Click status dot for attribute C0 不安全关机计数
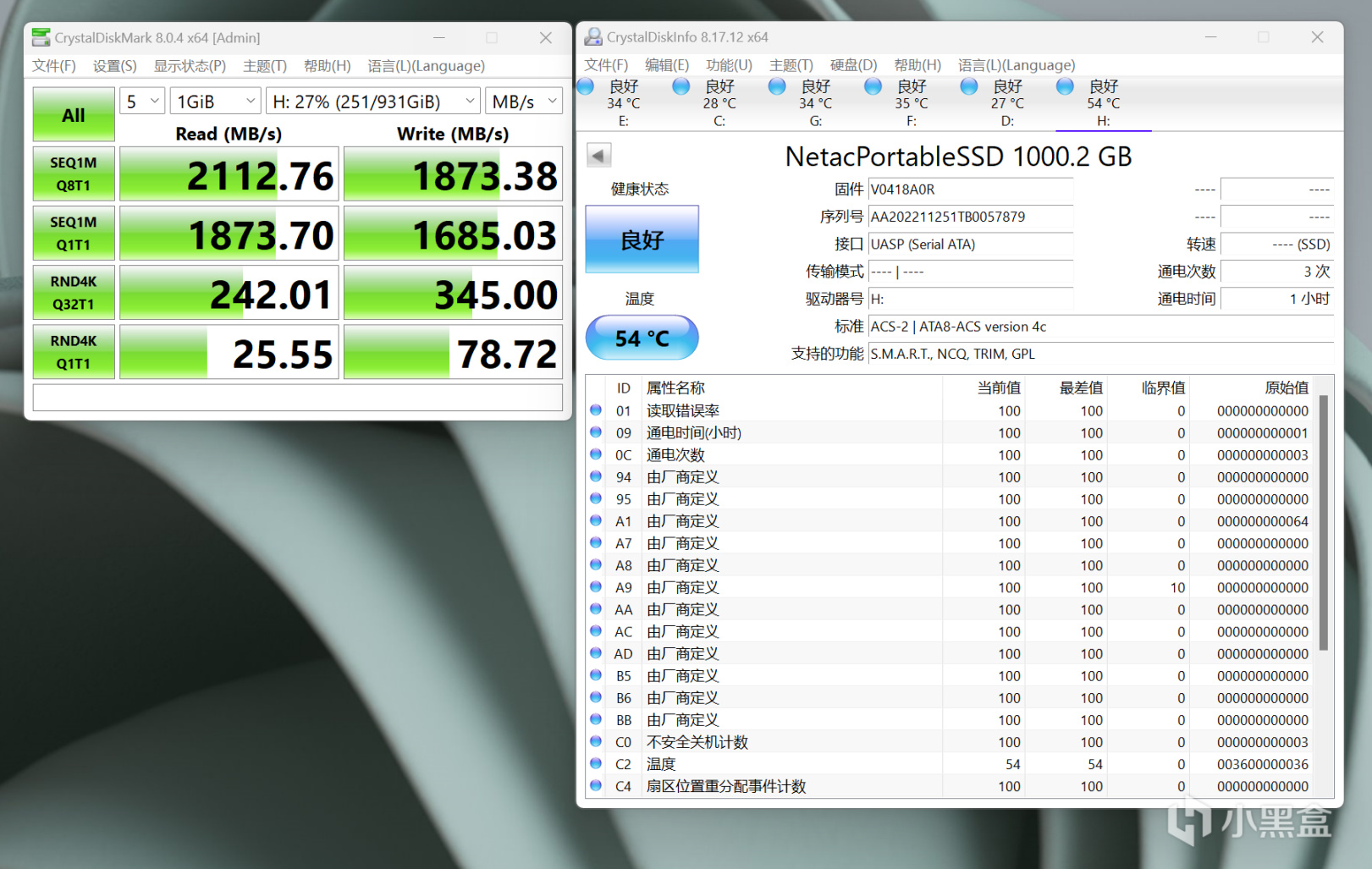Image resolution: width=1372 pixels, height=869 pixels. coord(596,741)
